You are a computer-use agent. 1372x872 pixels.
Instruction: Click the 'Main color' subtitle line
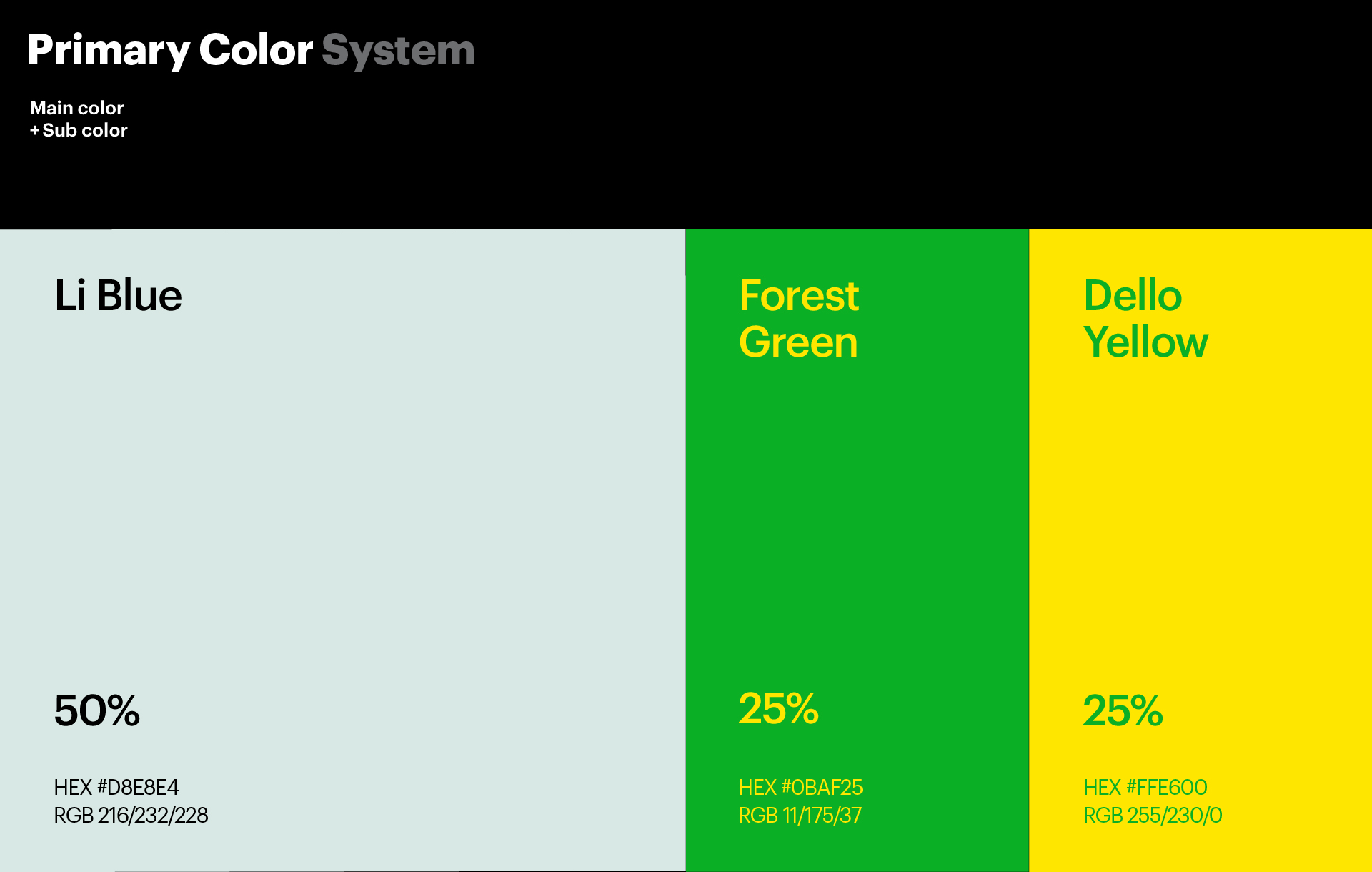coord(76,108)
